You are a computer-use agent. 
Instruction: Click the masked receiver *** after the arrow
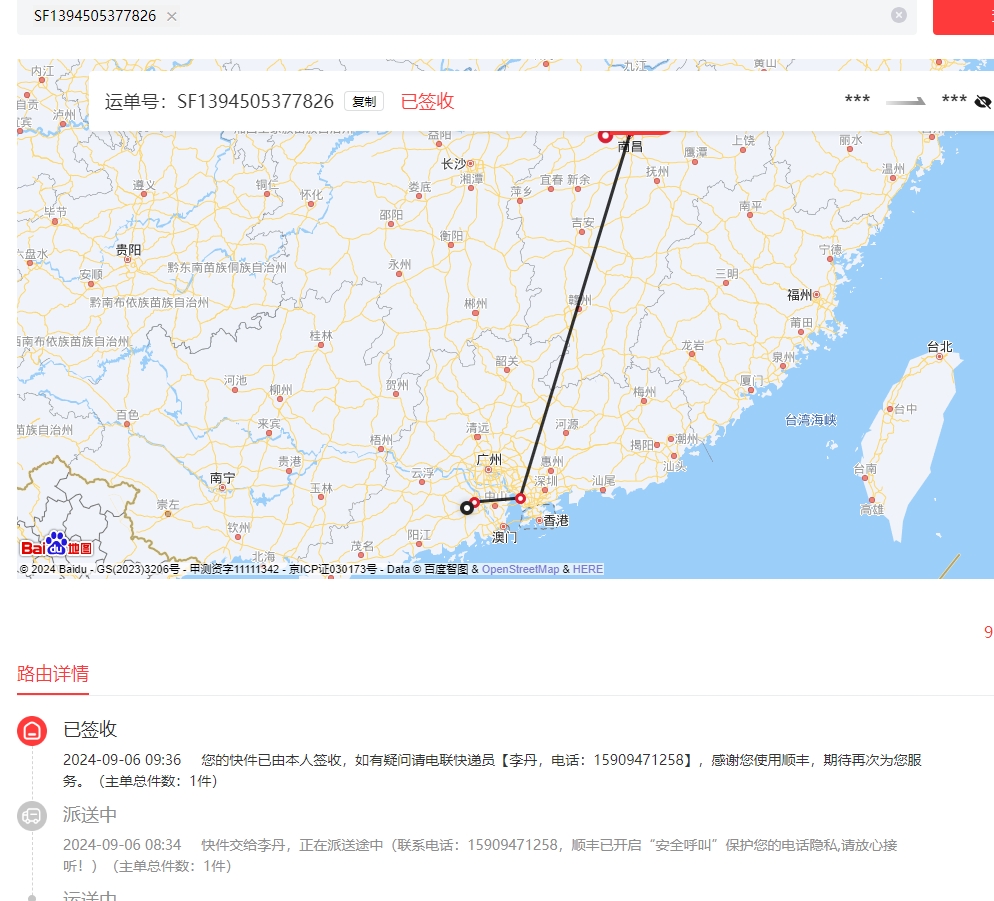pyautogui.click(x=954, y=100)
